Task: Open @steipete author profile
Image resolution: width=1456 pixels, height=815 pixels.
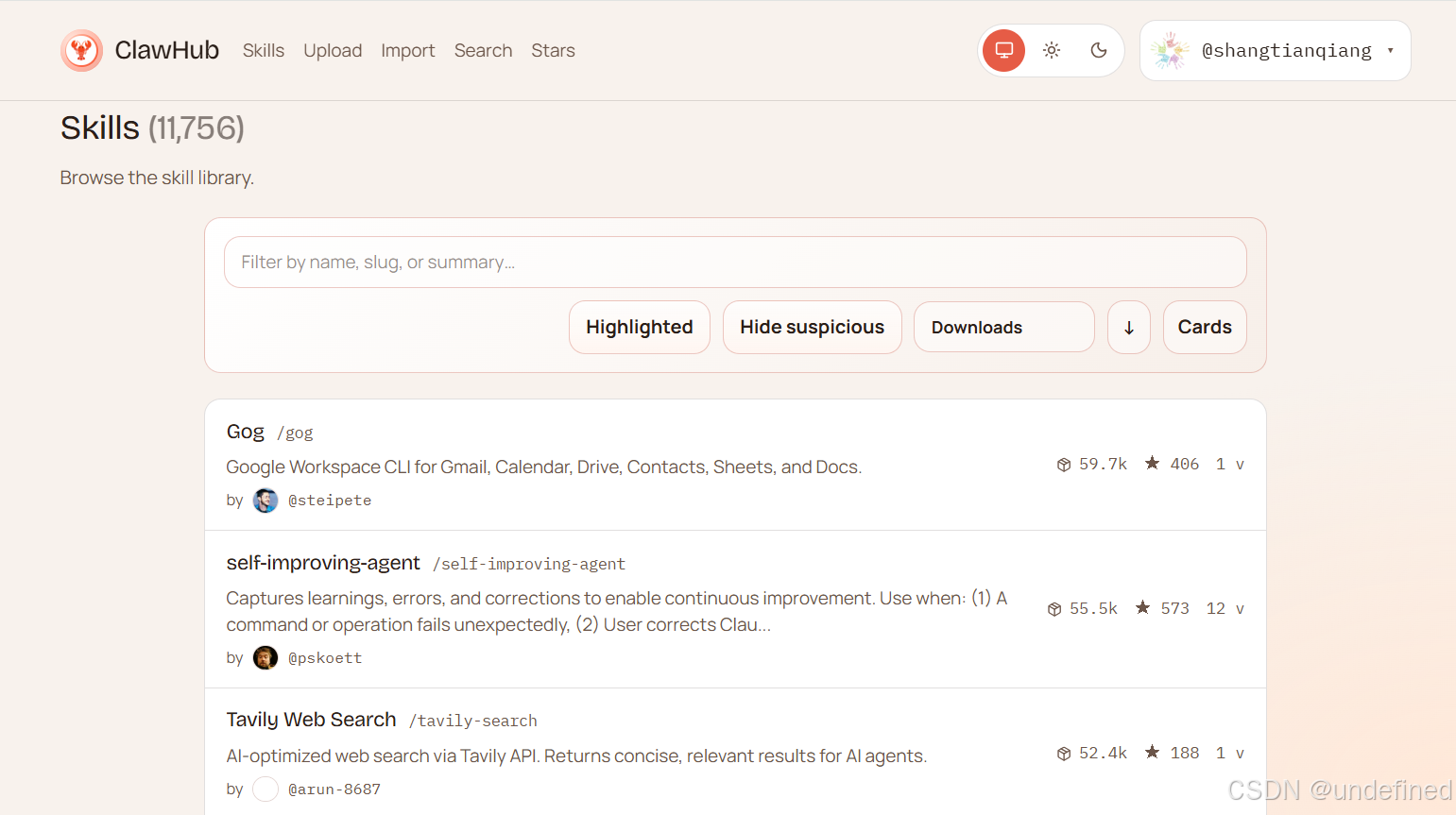Action: [330, 501]
